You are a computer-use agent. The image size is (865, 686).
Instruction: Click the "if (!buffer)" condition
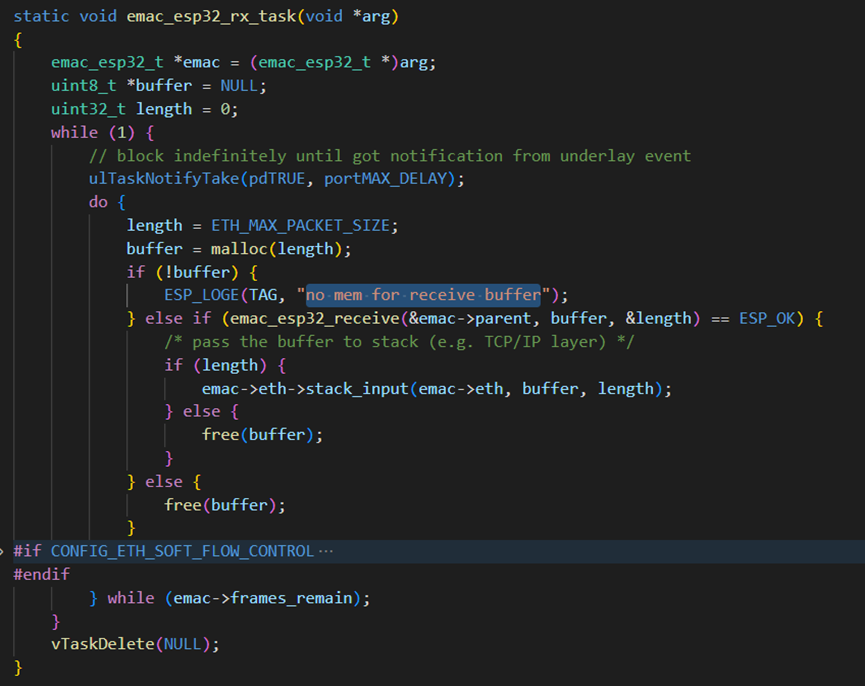coord(183,272)
